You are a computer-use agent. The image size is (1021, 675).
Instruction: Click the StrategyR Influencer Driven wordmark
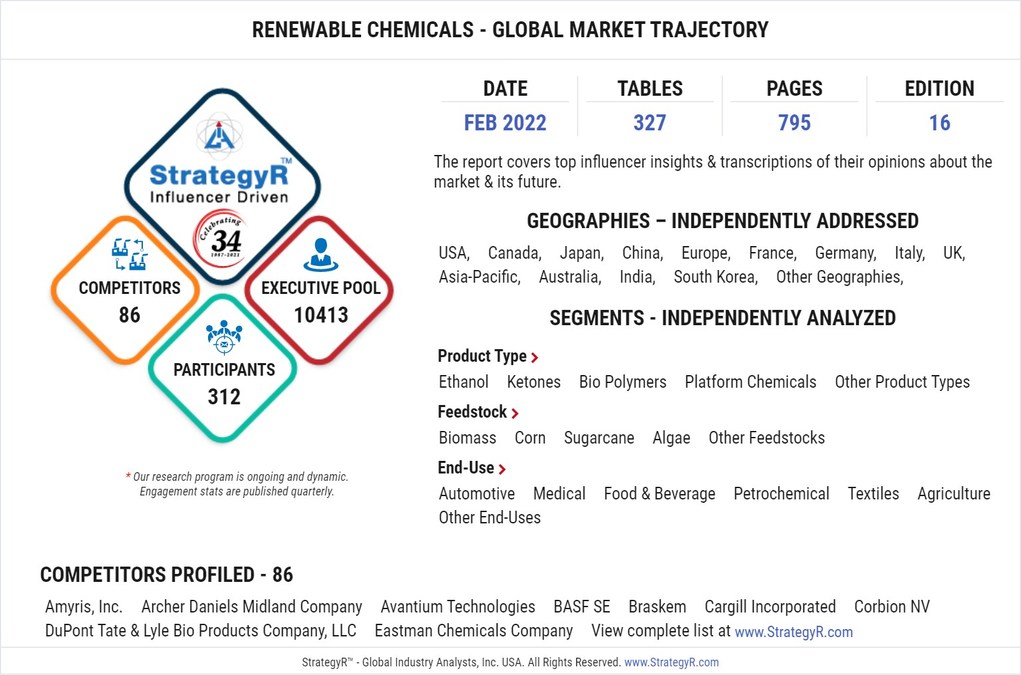pos(219,183)
